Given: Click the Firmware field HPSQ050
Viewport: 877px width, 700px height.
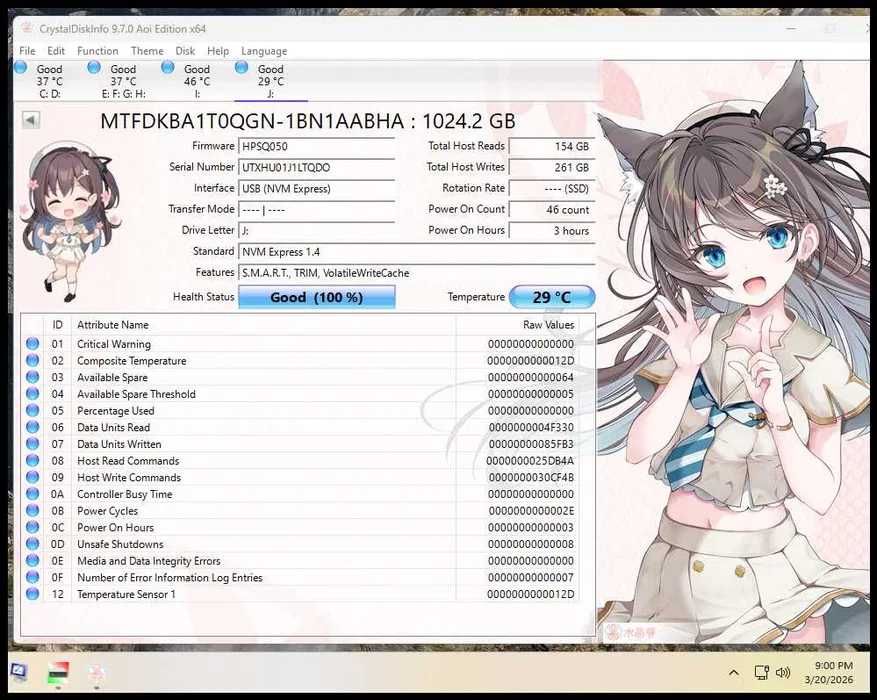Looking at the screenshot, I should coord(317,146).
